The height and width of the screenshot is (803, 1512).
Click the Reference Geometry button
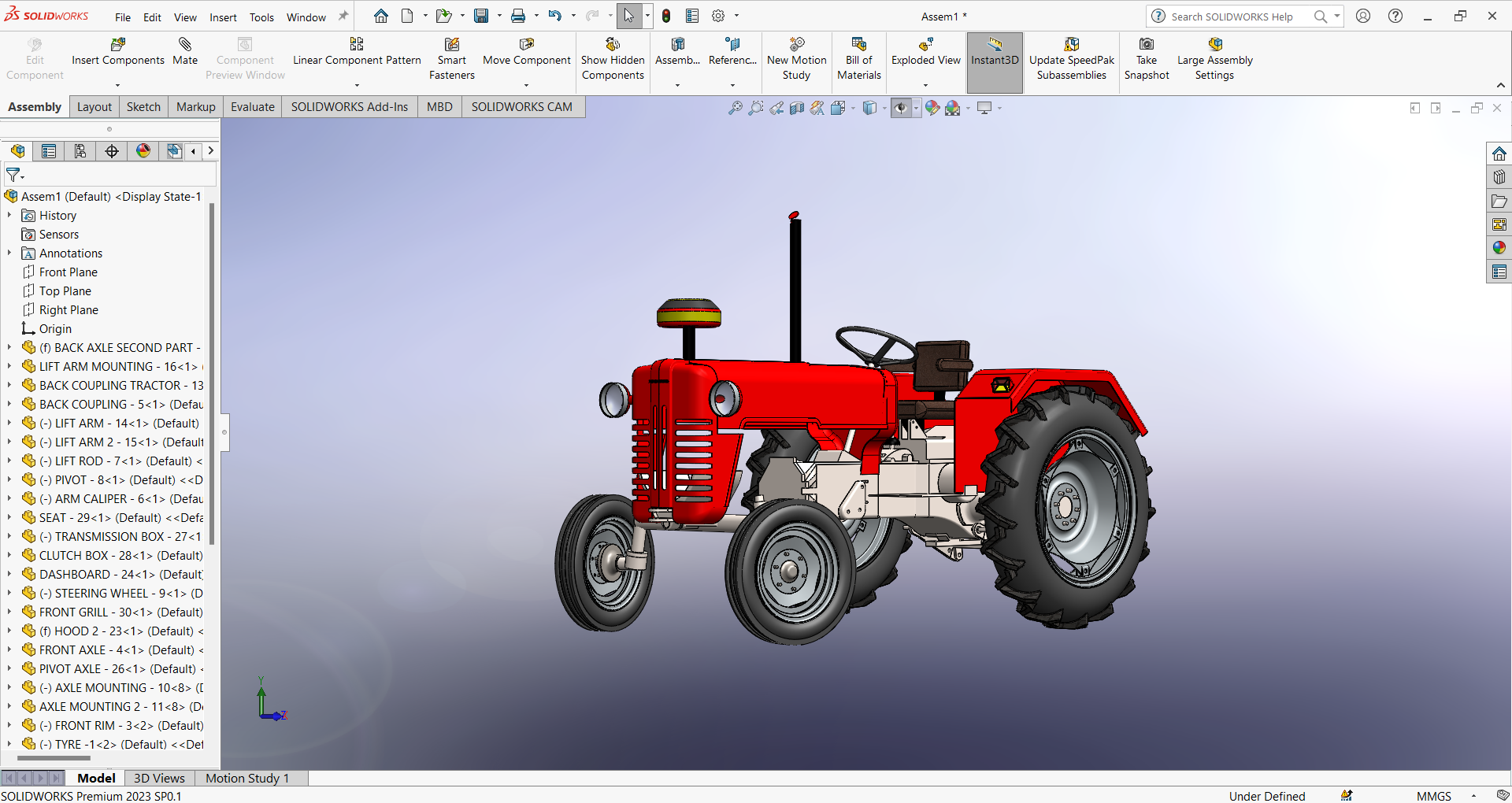[x=732, y=52]
